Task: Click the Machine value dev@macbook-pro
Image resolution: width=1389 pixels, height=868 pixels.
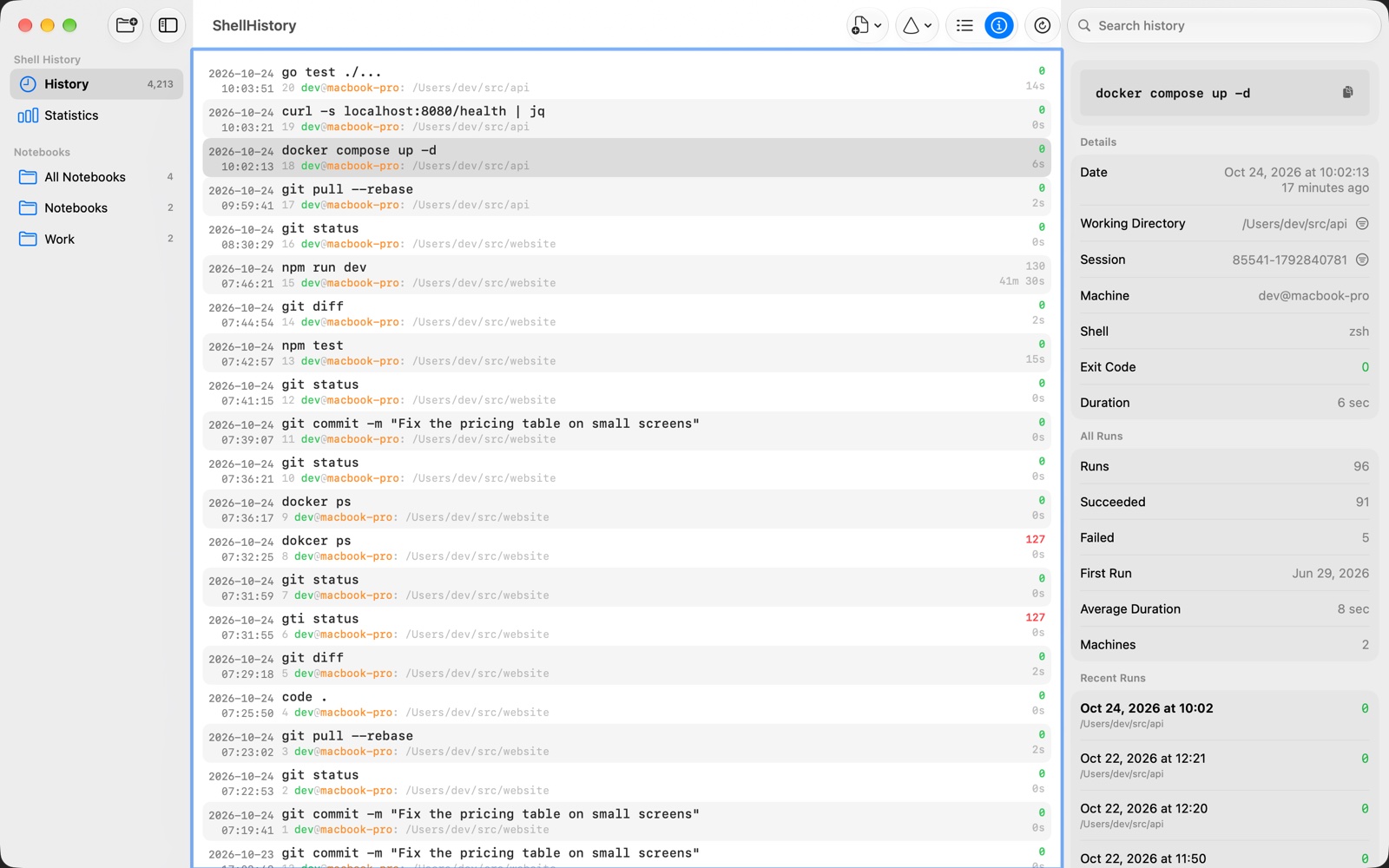Action: coord(1313,296)
